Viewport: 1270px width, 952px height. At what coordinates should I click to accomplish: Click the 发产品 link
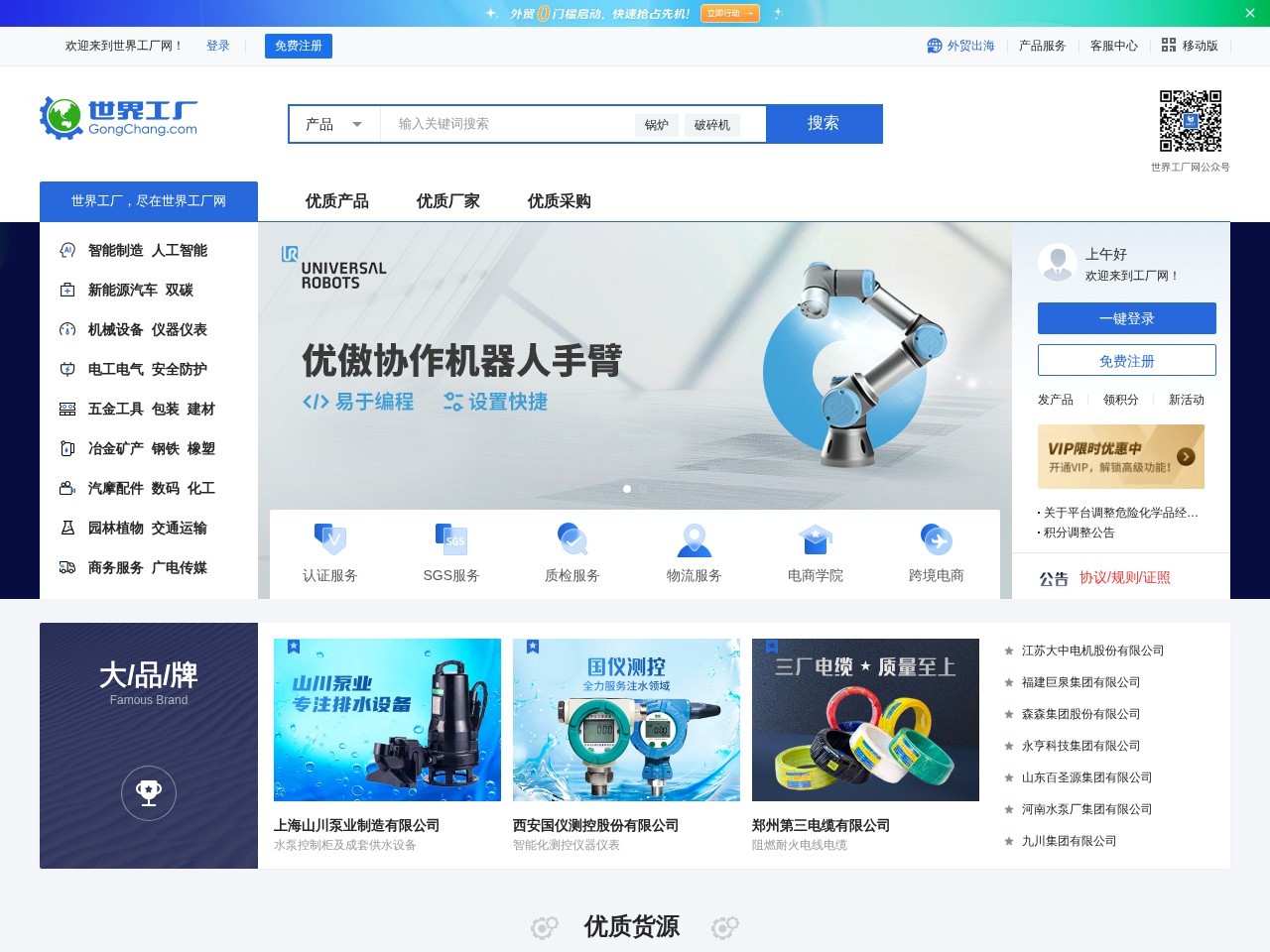coord(1056,400)
